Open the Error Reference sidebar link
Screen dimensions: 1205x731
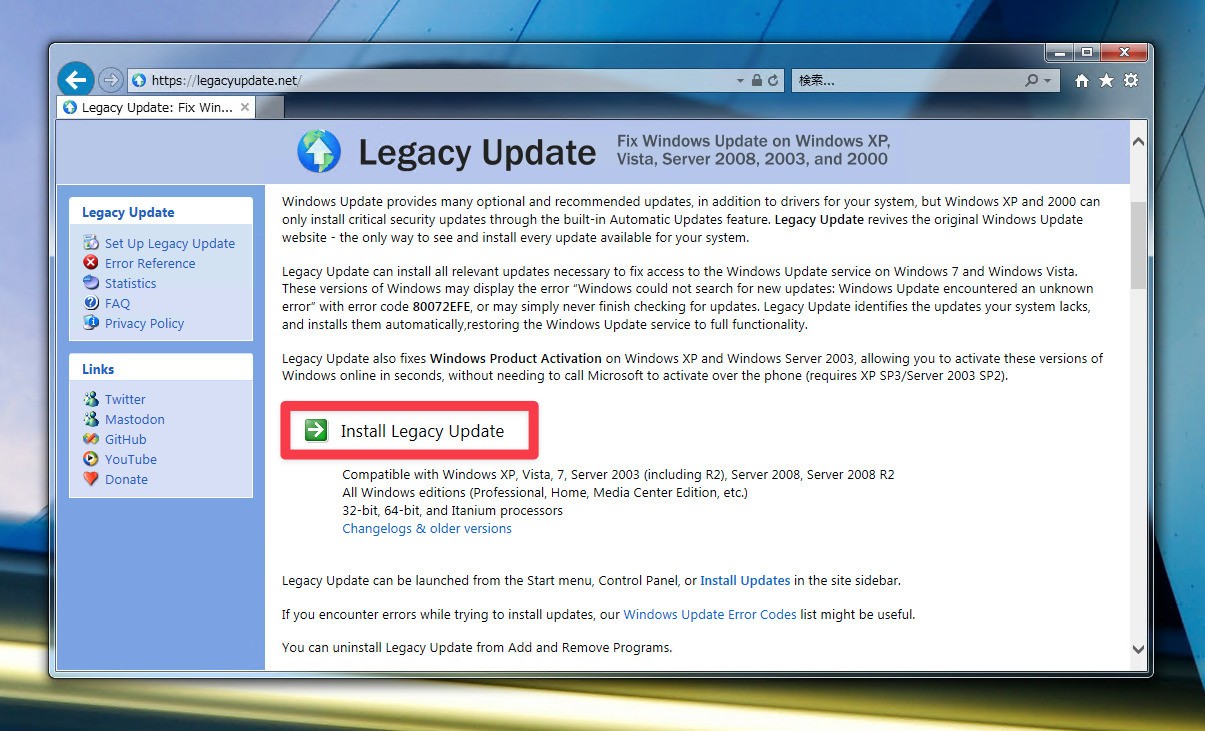click(x=150, y=263)
